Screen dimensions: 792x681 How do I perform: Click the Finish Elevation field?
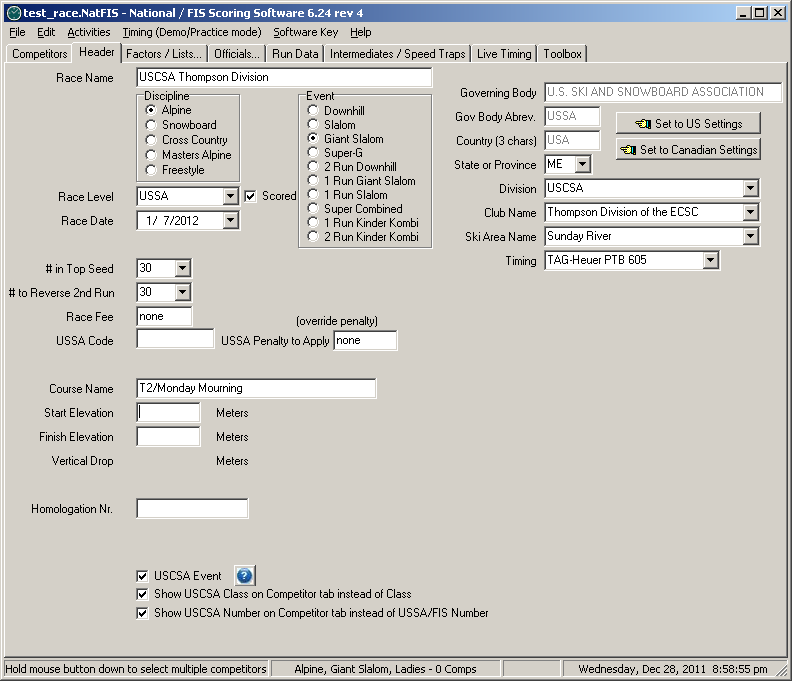168,436
